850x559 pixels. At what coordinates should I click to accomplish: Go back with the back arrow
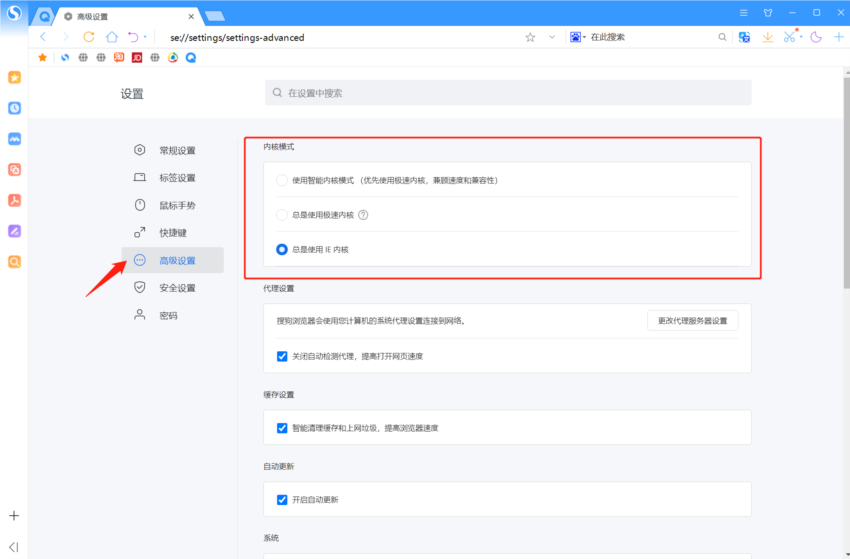(x=43, y=37)
